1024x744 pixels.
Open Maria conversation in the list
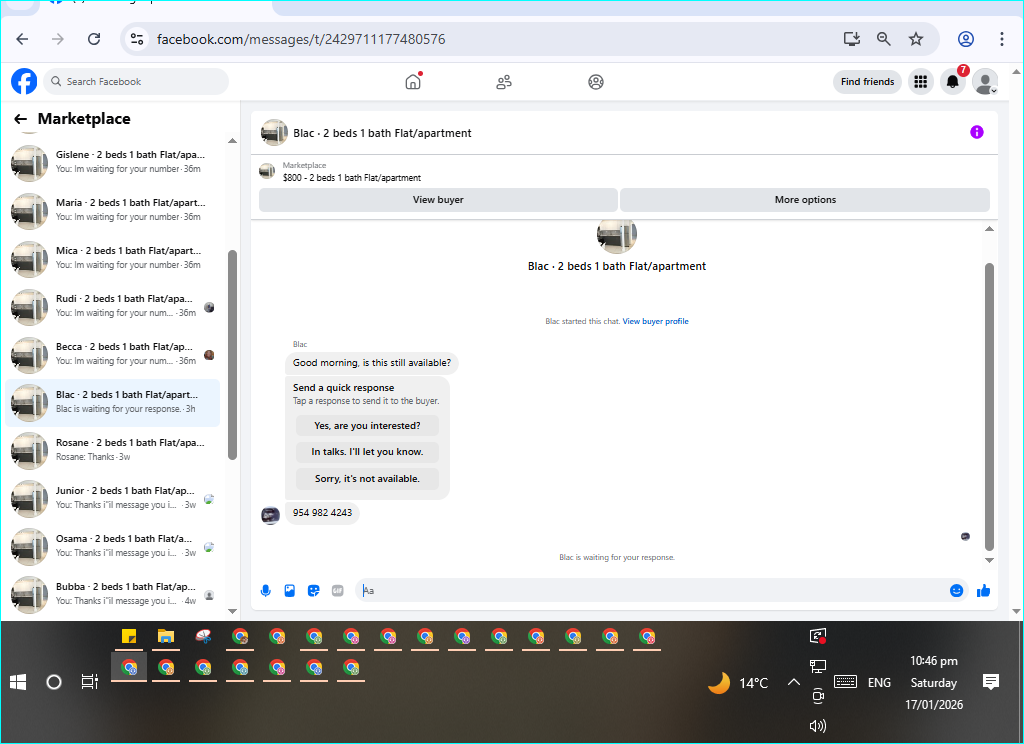click(113, 210)
